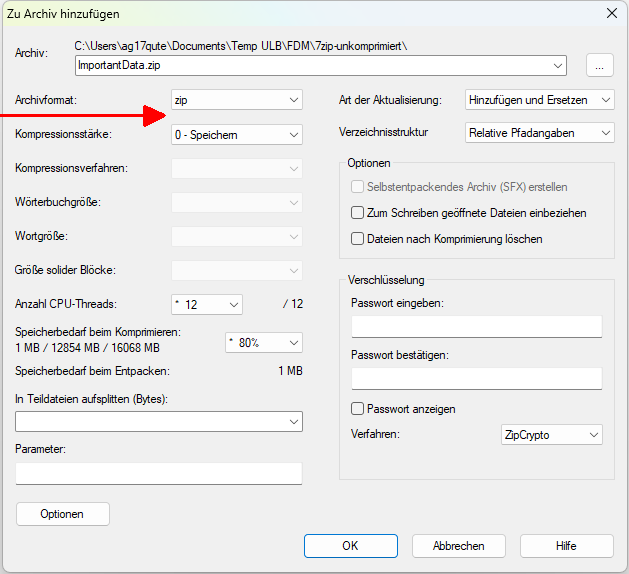The width and height of the screenshot is (629, 574).
Task: Open the Archivformat dropdown
Action: click(236, 100)
